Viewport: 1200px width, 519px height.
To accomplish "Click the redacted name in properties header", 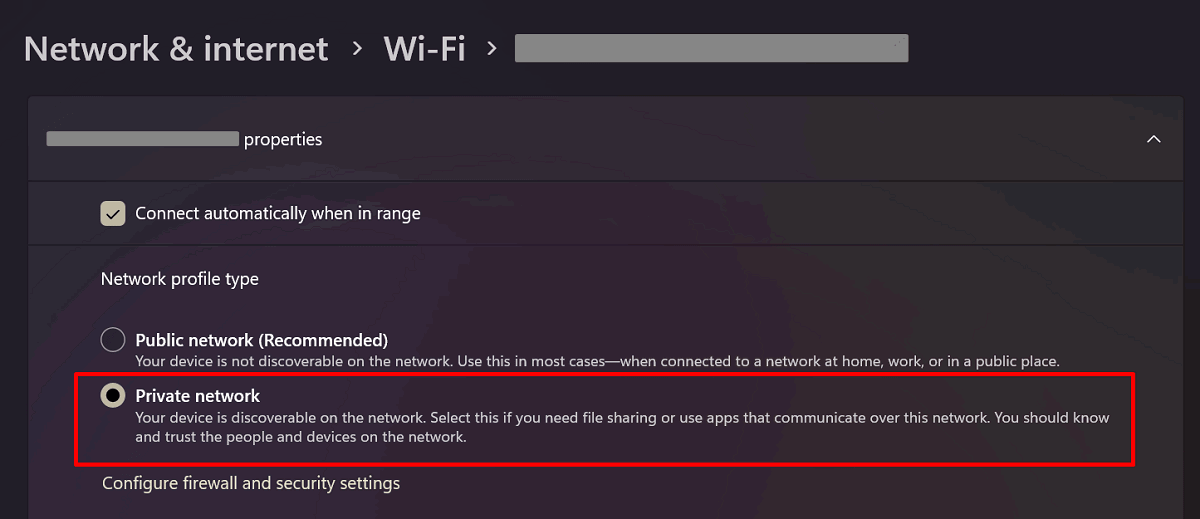I will [x=143, y=139].
